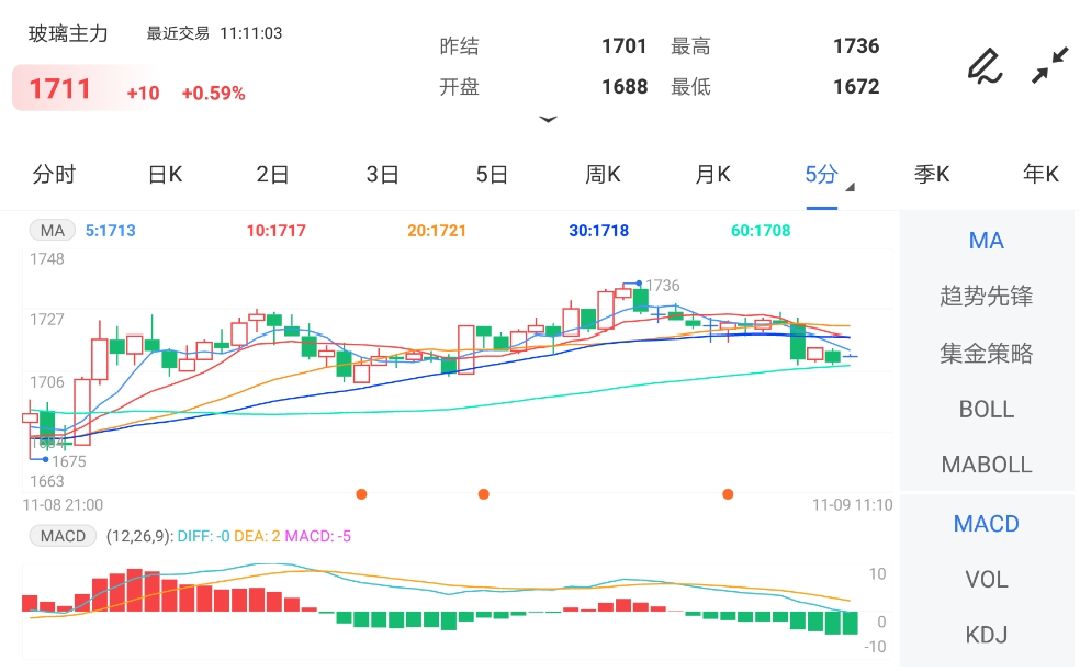Switch to the 月K tab
Viewport: 1080px width, 667px height.
click(712, 174)
